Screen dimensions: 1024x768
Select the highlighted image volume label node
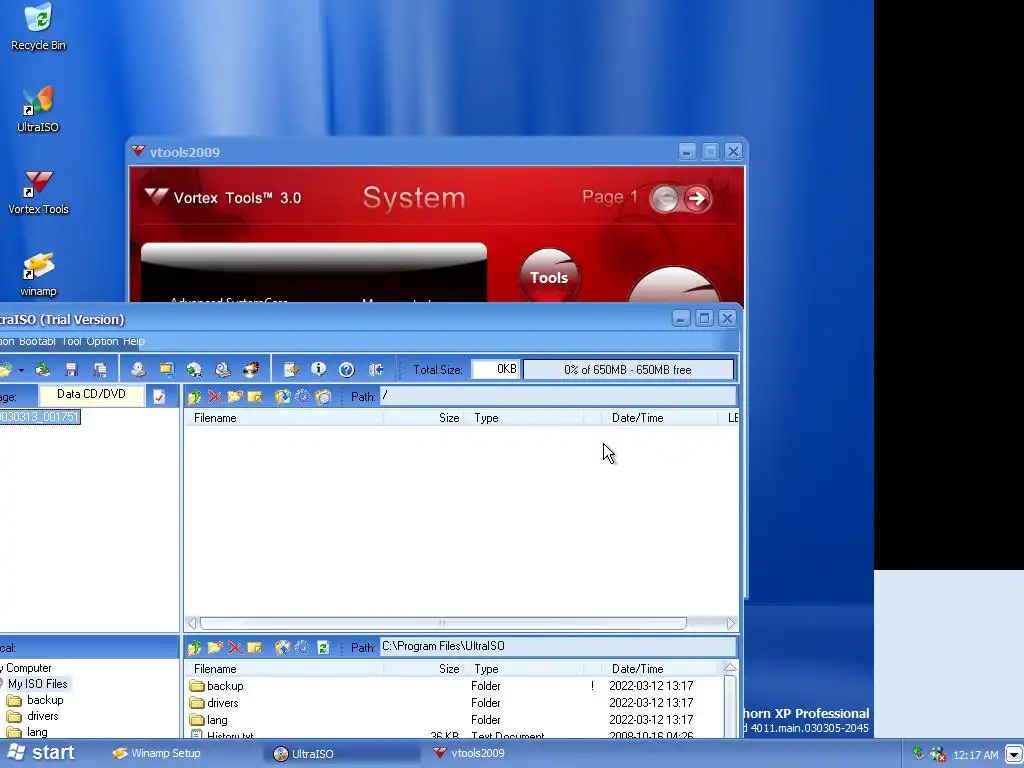[39, 417]
